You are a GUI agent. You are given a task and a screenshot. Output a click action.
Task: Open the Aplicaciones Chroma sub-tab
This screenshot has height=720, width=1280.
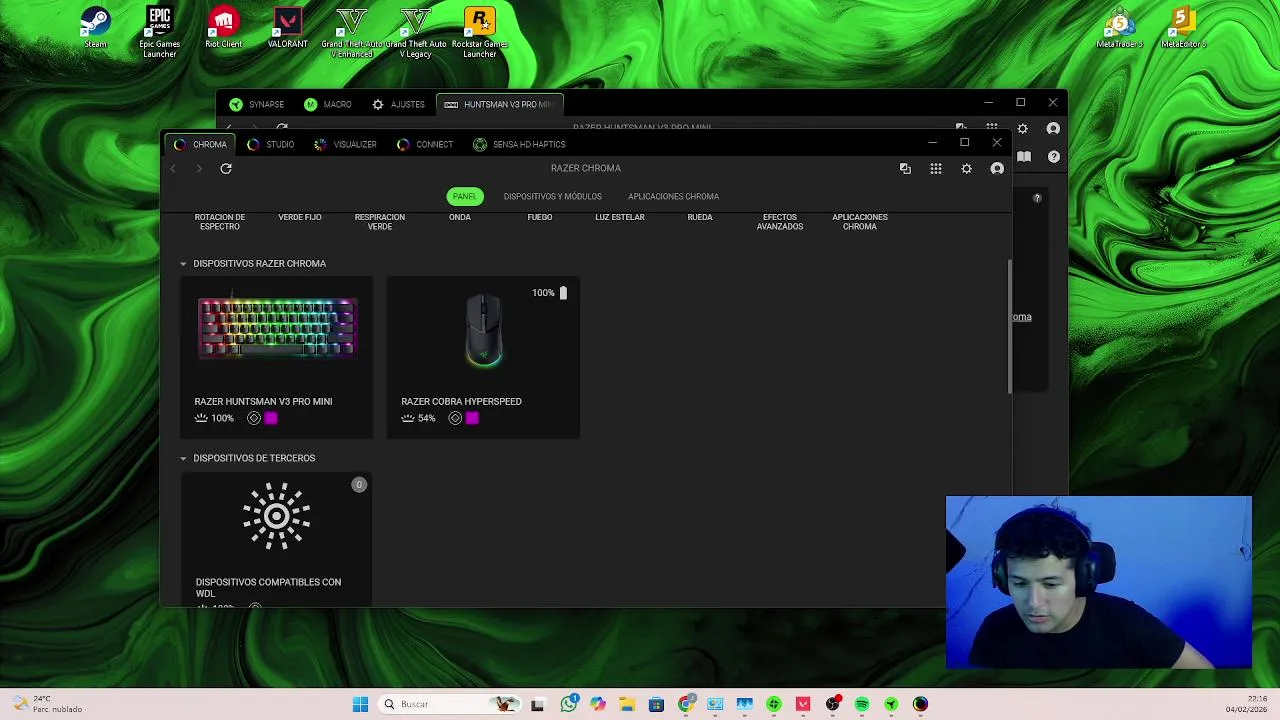[x=673, y=197]
